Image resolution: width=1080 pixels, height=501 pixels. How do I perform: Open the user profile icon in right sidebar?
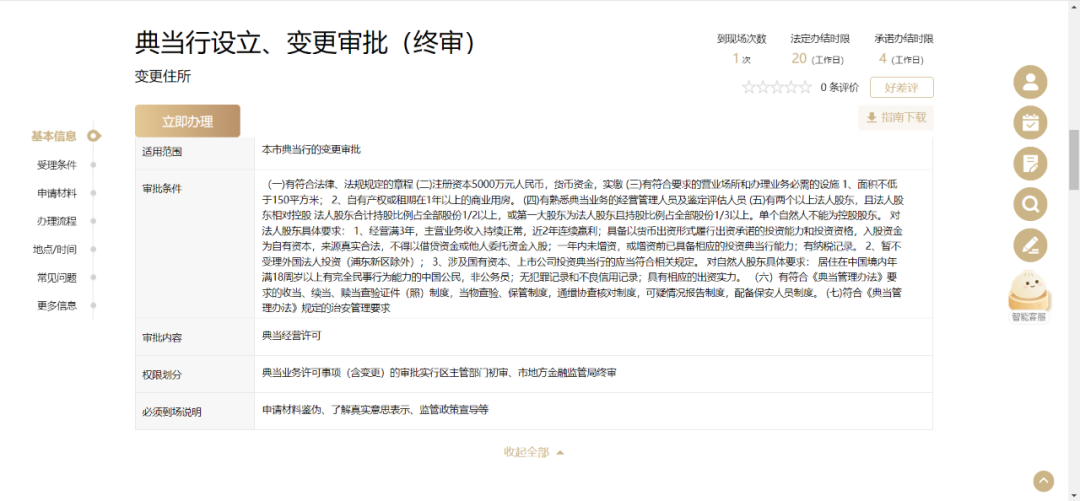click(x=1030, y=82)
